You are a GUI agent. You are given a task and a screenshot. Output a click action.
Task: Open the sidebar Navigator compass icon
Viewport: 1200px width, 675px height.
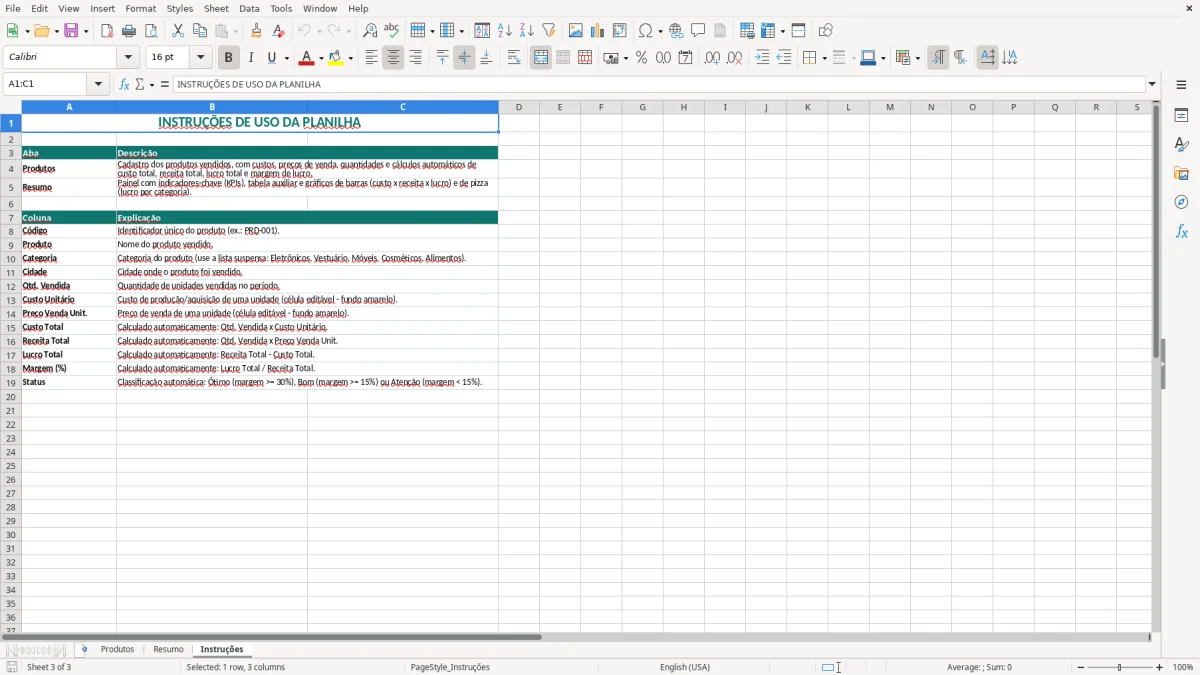point(1181,202)
